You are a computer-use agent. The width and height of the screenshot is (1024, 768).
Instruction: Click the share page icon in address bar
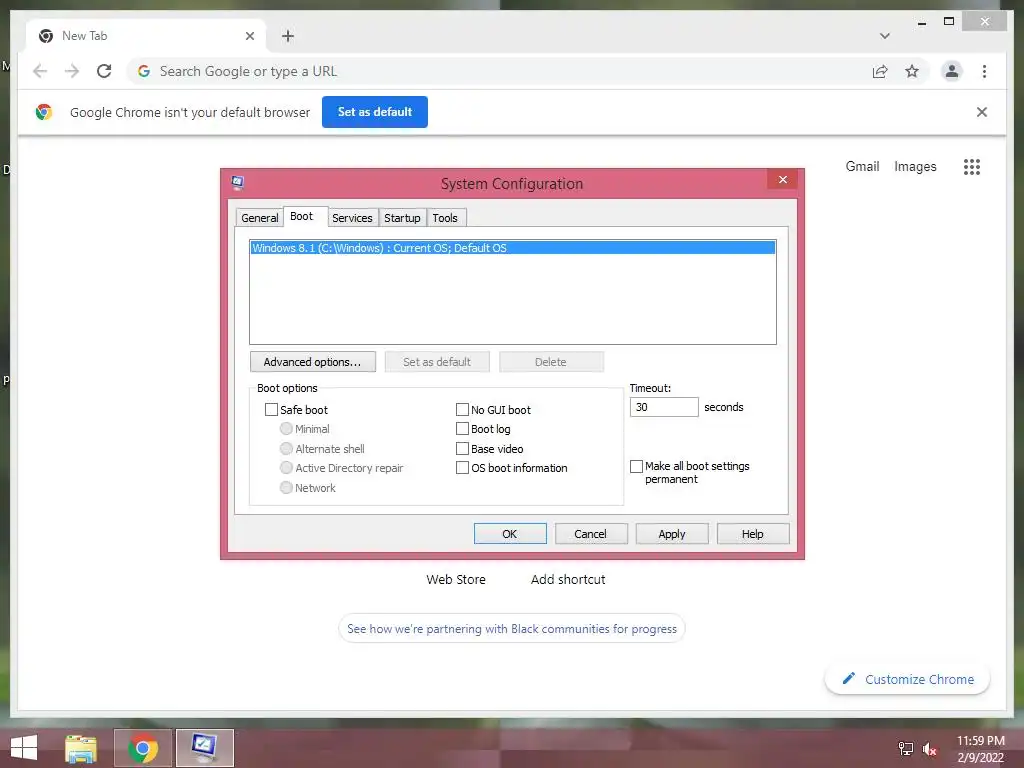(x=880, y=71)
